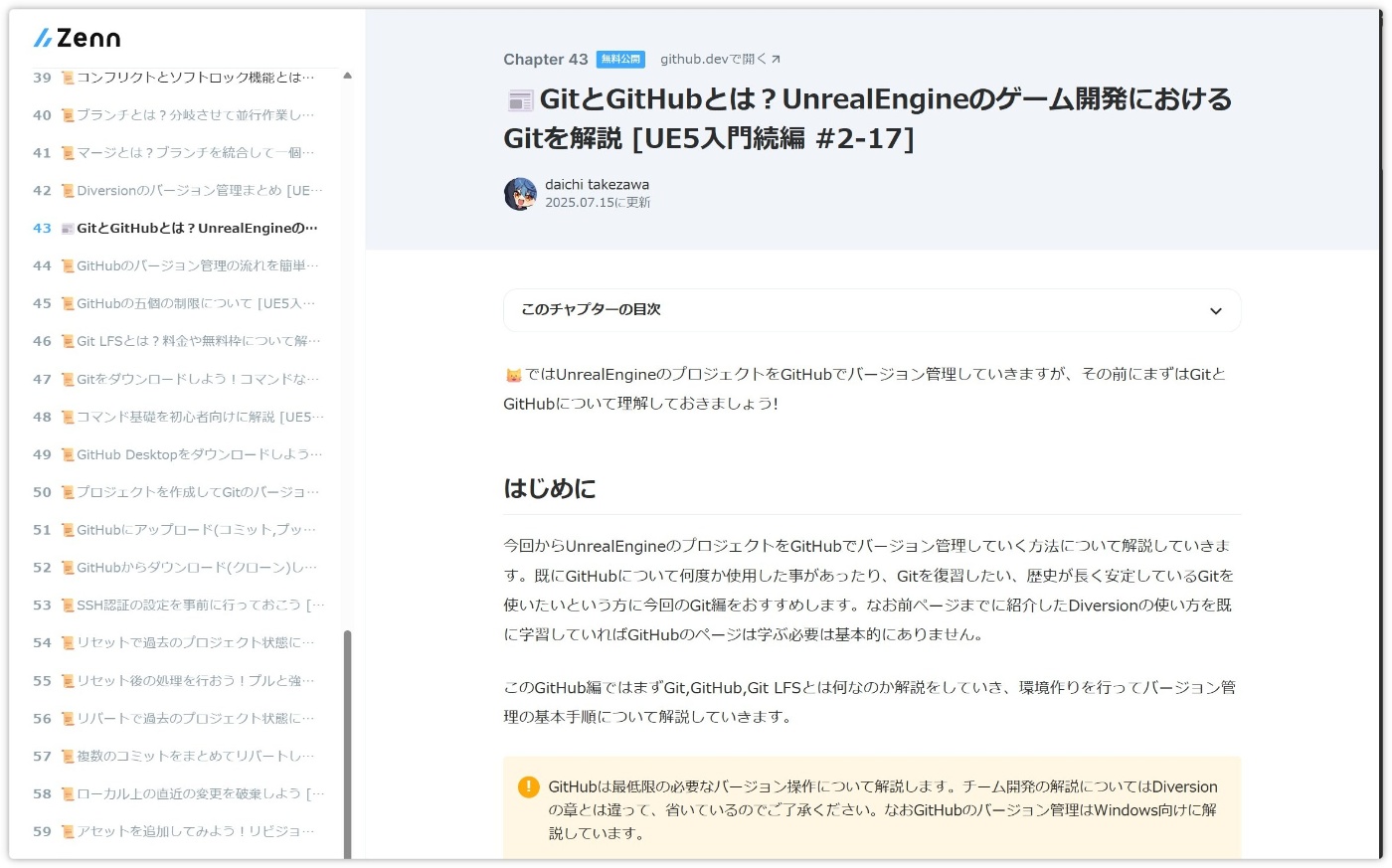Open chapter 40 ブランチとは？分岐させて並行作業
The image size is (1392, 868).
[179, 115]
